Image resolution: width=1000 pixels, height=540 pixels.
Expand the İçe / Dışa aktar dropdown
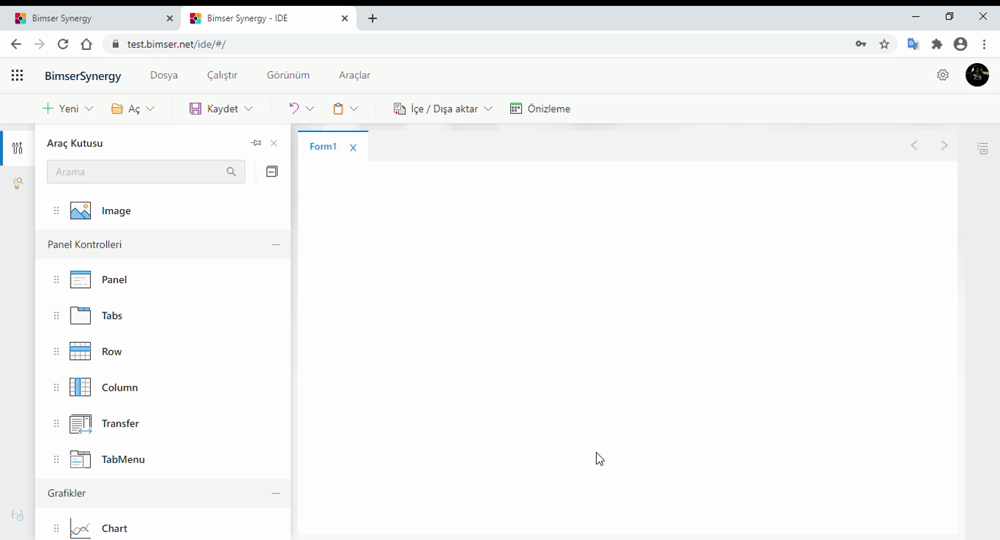(x=488, y=109)
